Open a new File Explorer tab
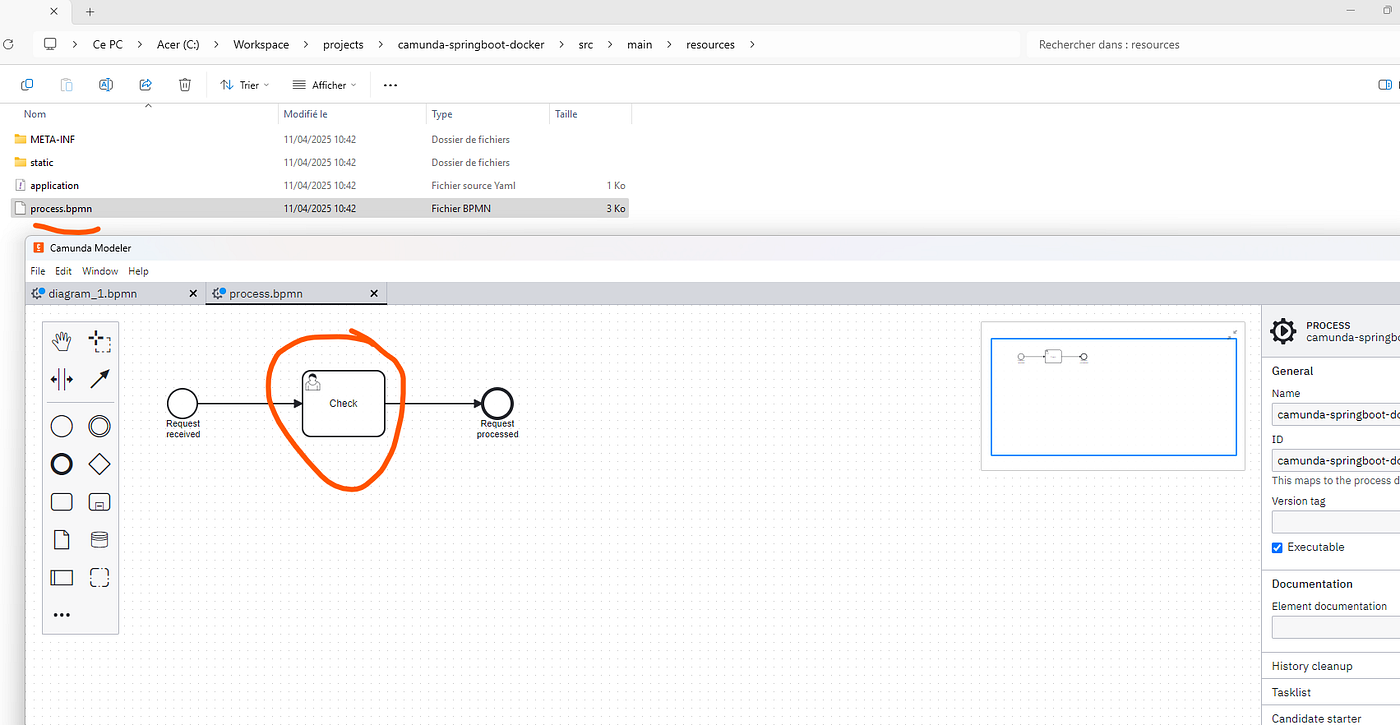1400x725 pixels. (90, 12)
